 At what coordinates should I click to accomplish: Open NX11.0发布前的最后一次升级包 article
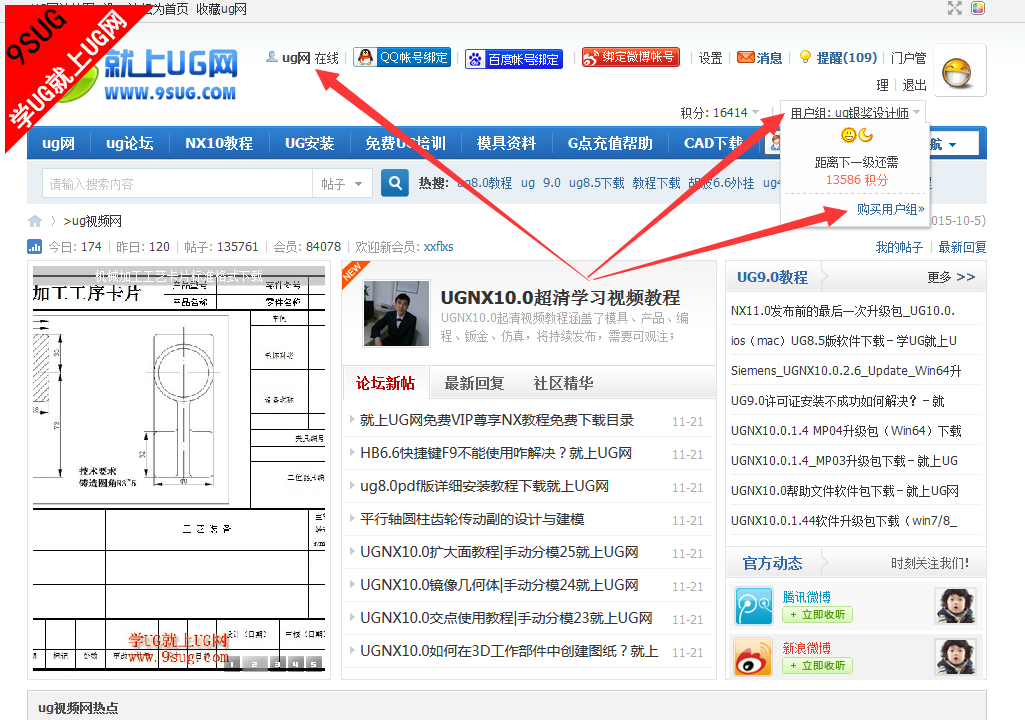[x=843, y=311]
